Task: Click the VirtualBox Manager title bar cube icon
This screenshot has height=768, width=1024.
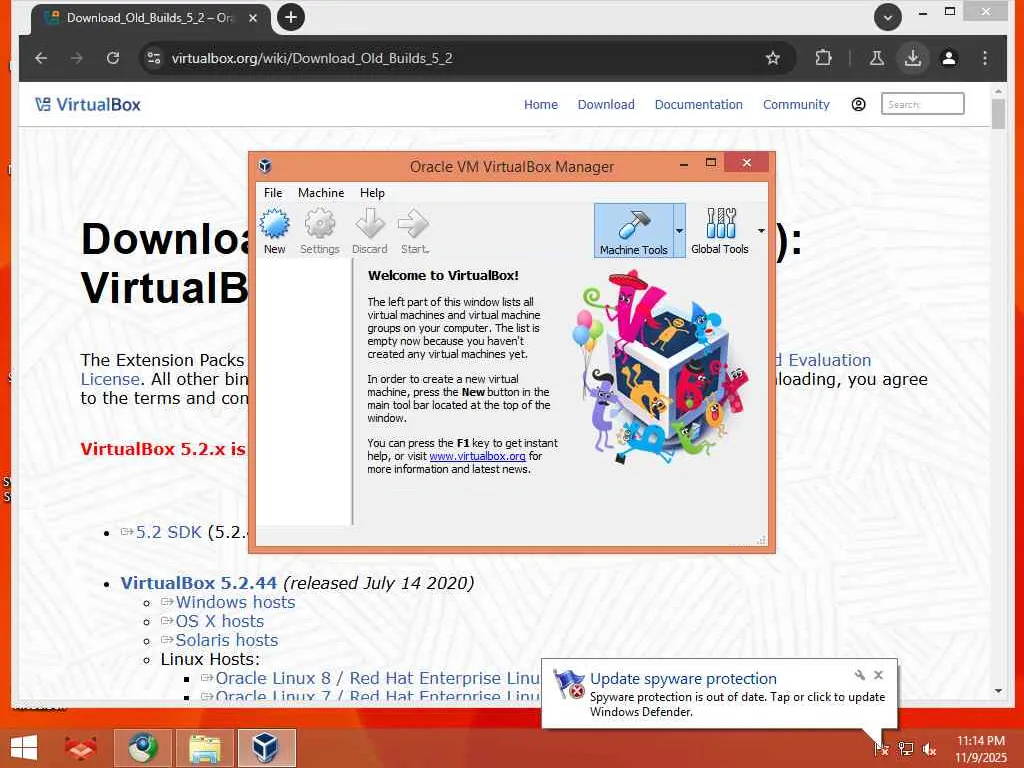Action: 265,166
